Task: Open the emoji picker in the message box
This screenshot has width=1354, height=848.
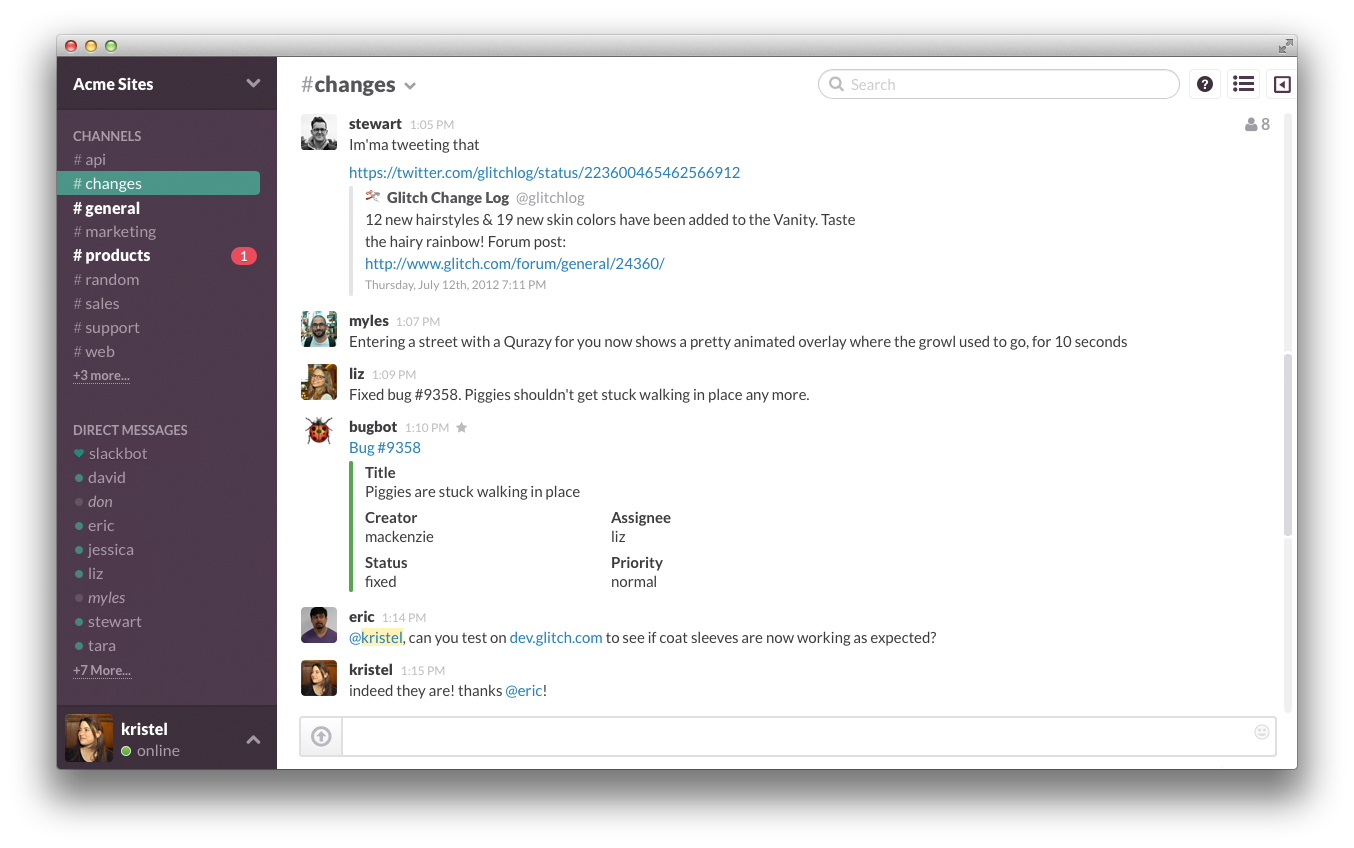Action: [x=1261, y=733]
